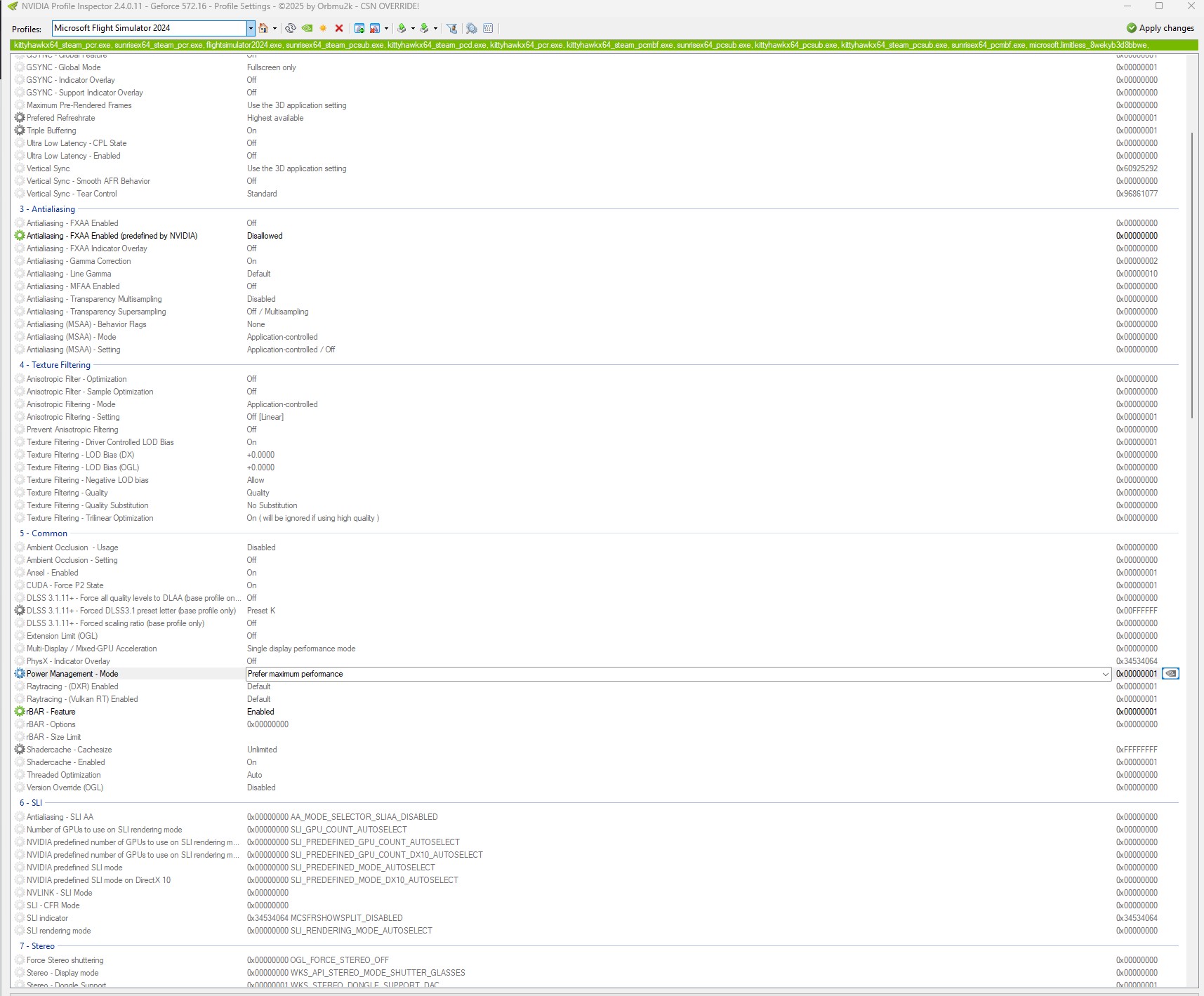The width and height of the screenshot is (1204, 996).
Task: Click gear icon beside Shadercache - Cachesize
Action: coord(20,750)
